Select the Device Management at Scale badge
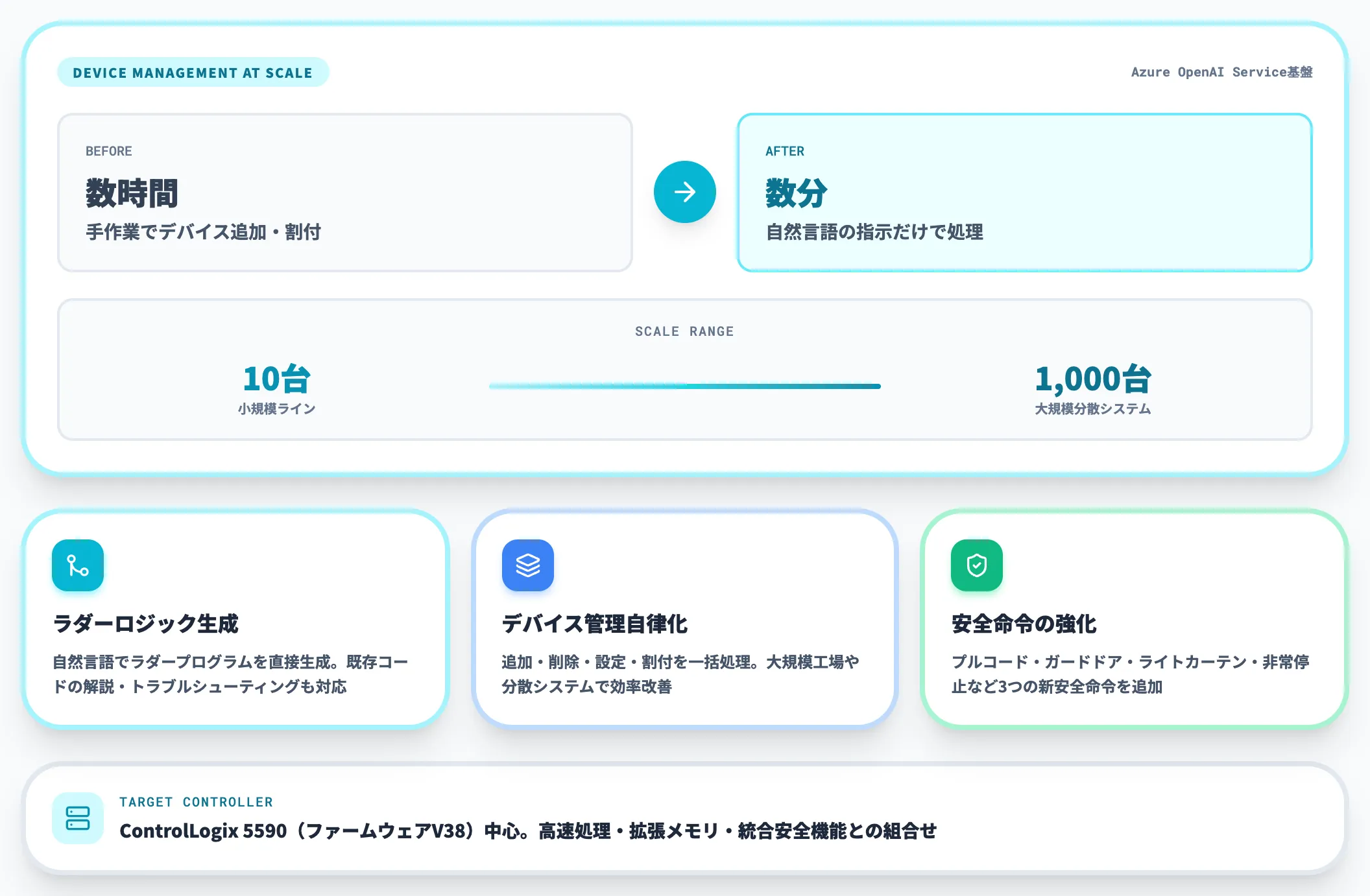Image resolution: width=1370 pixels, height=896 pixels. (193, 73)
